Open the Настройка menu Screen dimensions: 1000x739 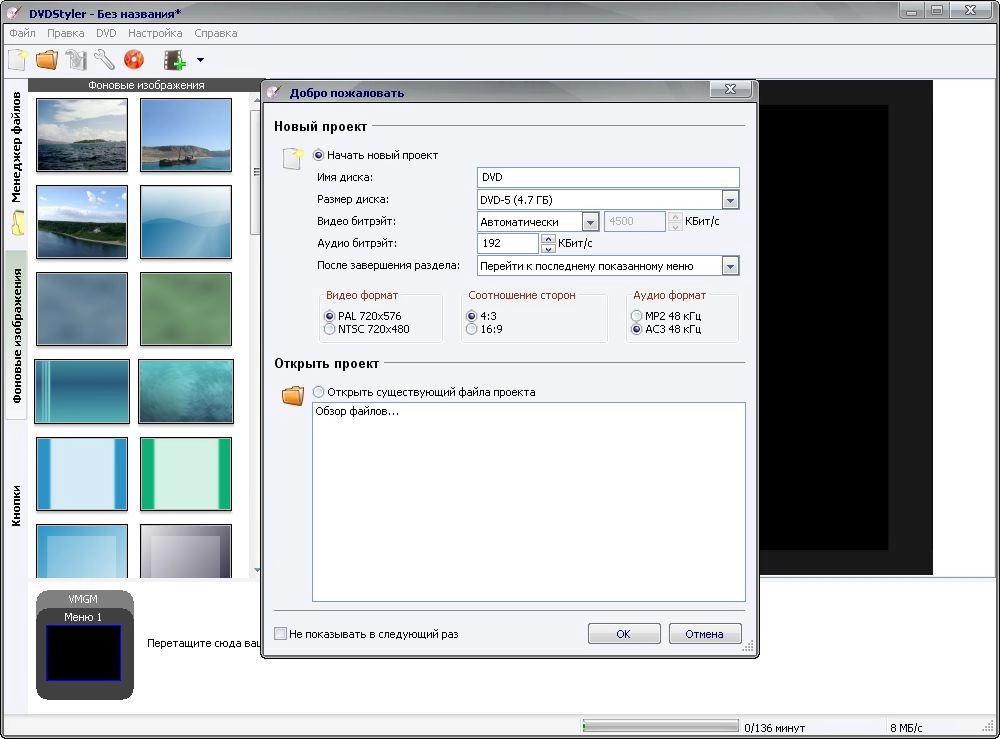[x=155, y=33]
